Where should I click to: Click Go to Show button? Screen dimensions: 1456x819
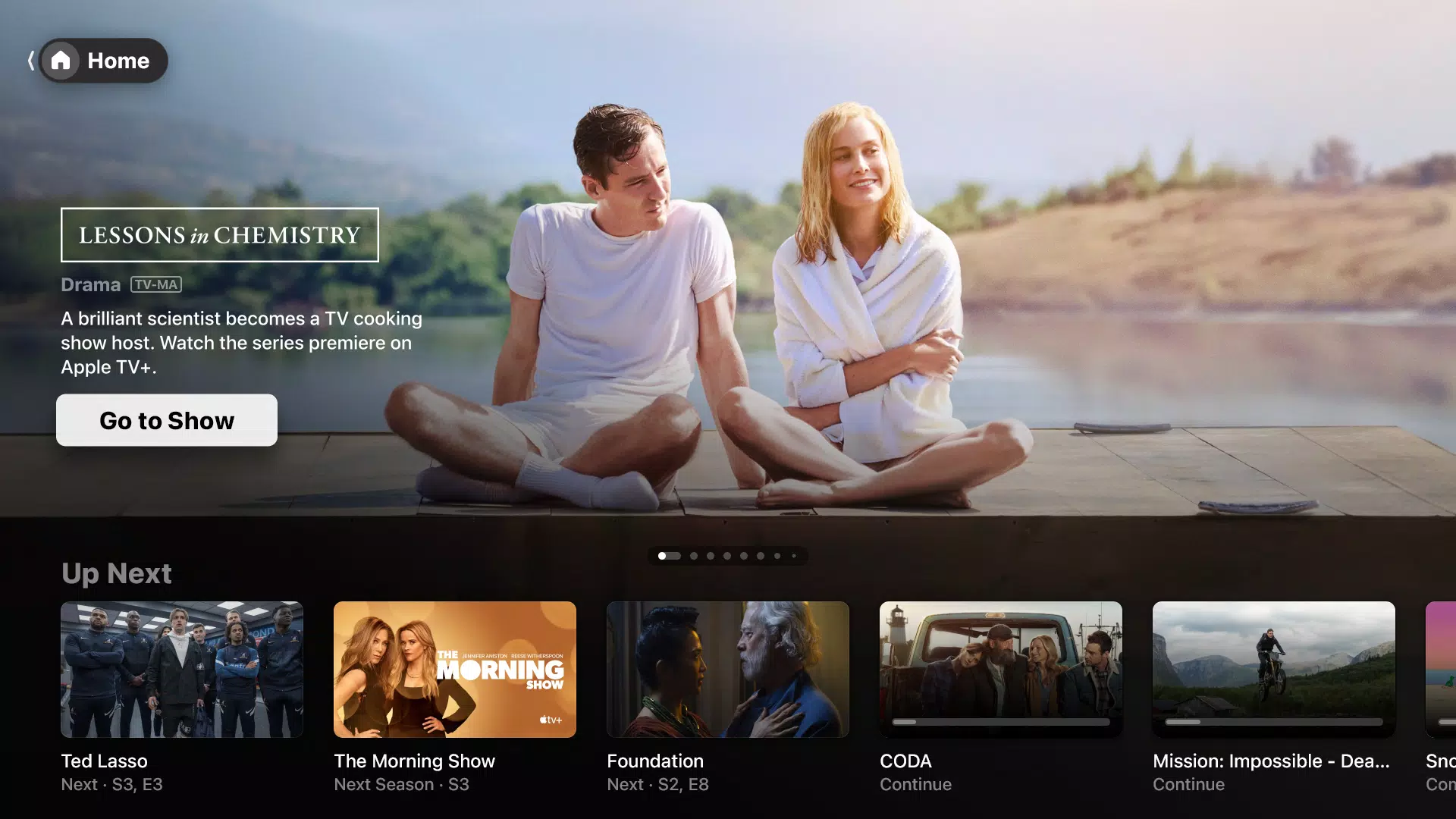tap(166, 420)
